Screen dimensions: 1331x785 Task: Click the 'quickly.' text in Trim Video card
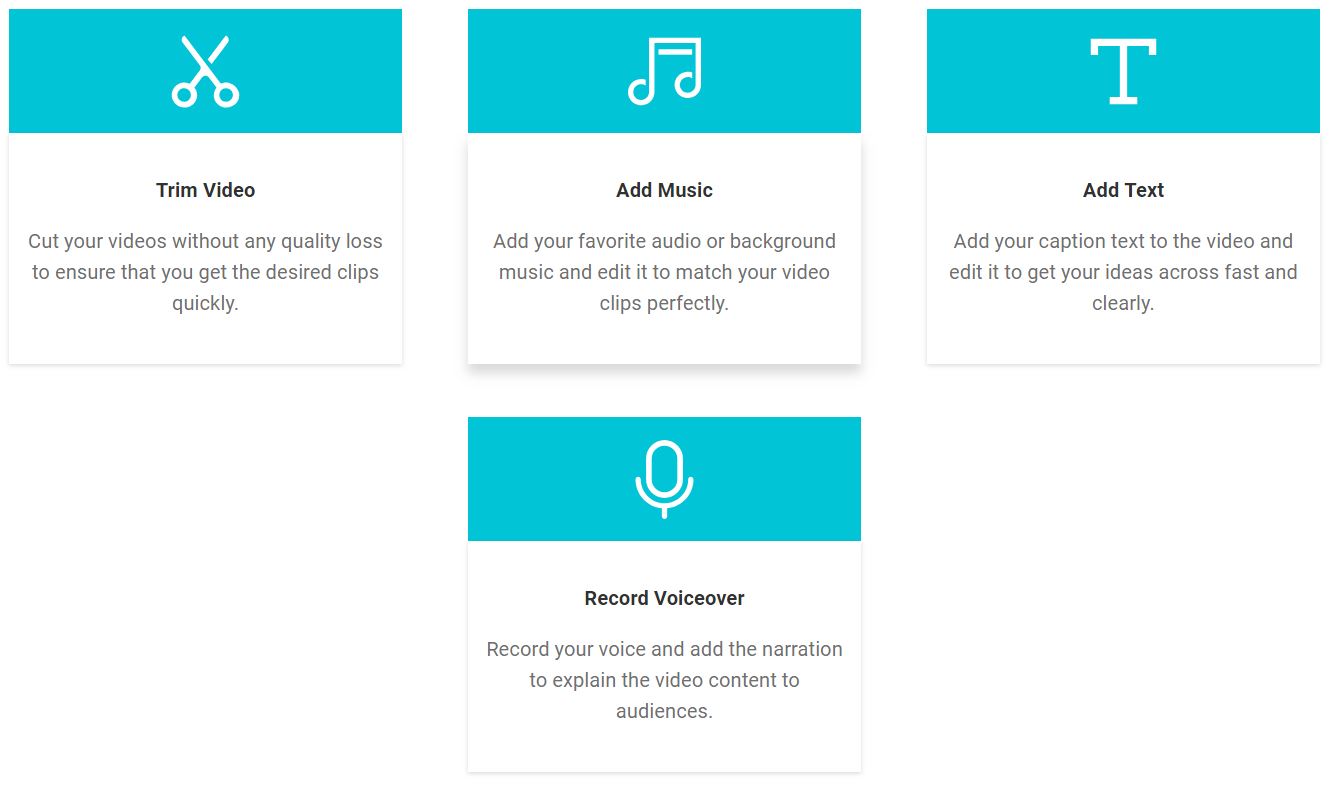tap(205, 303)
